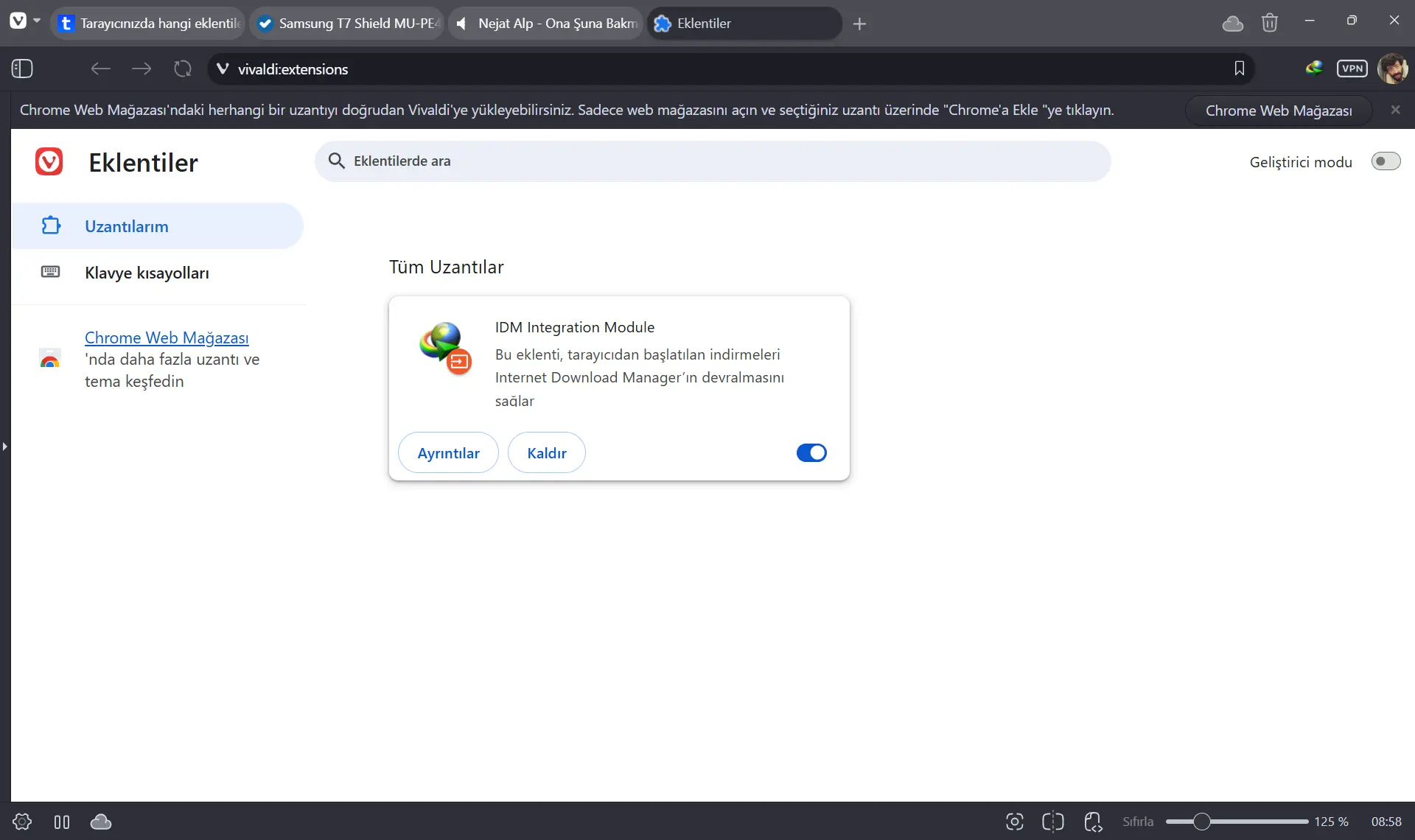Click the site info Vivaldi icon in address bar
Screen dimensions: 1415x840
(x=223, y=69)
